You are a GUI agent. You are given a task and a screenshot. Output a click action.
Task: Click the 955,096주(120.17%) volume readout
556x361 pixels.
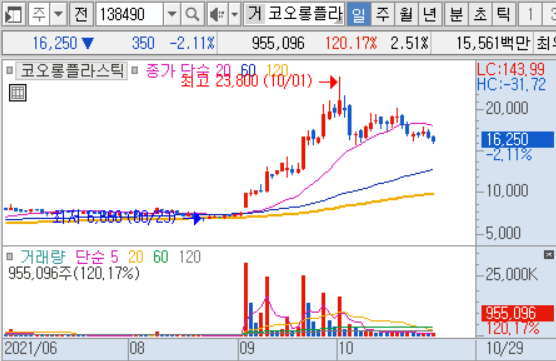[74, 273]
